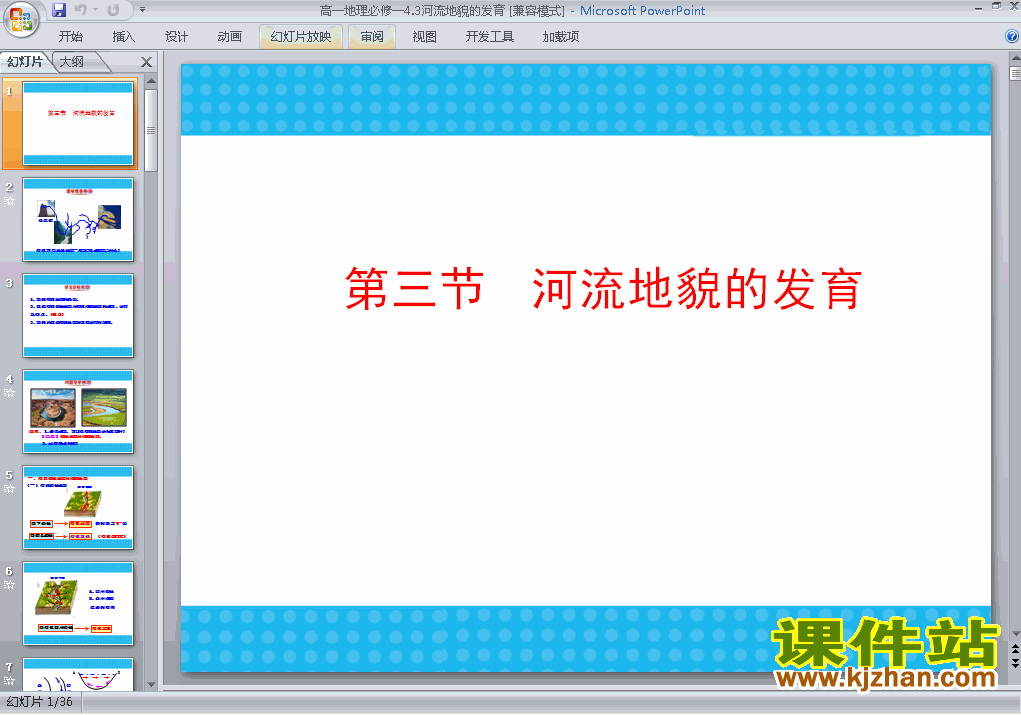
Task: Click thumbnail pane scroll up arrow
Action: [x=151, y=81]
